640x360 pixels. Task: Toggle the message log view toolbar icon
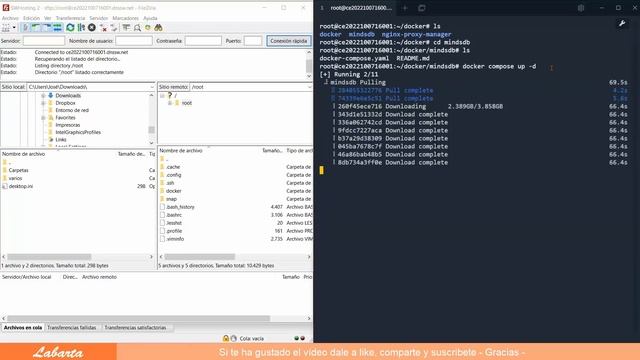click(25, 28)
